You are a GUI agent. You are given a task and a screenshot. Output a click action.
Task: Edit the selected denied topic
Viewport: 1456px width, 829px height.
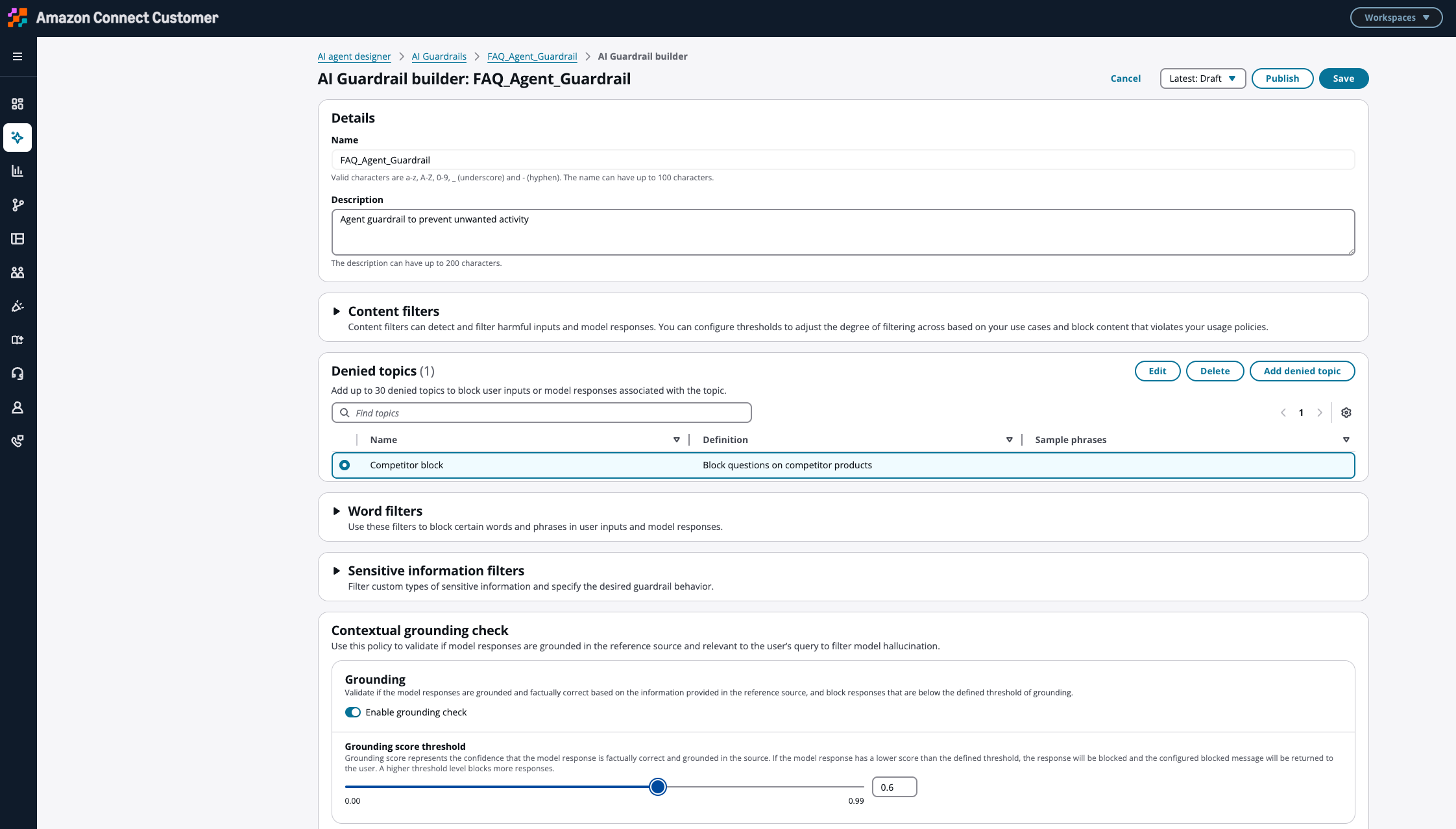1157,371
